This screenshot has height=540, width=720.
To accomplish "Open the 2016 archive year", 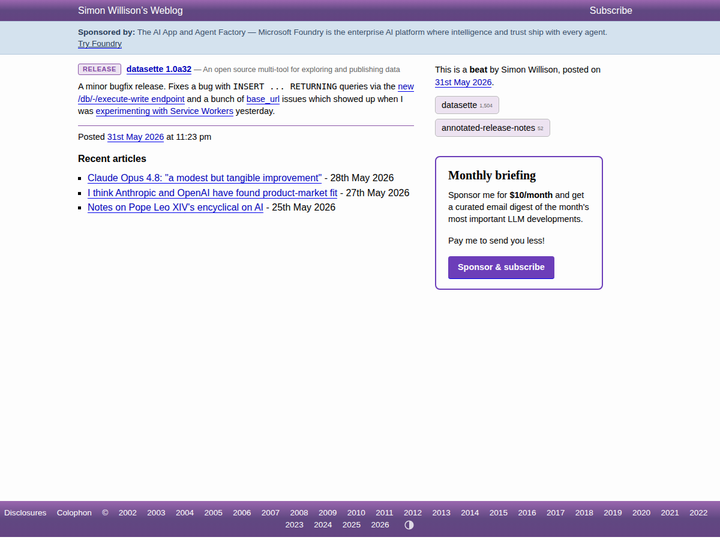I will tap(527, 513).
